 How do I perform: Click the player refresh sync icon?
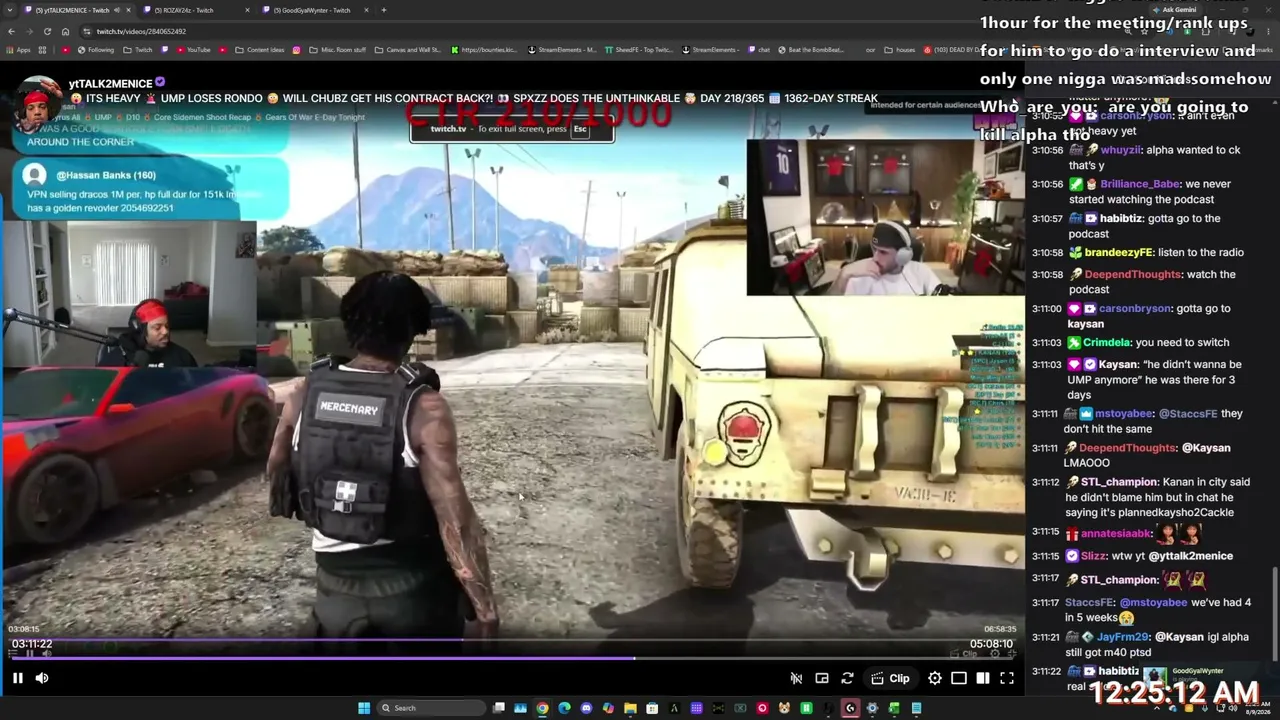[847, 678]
